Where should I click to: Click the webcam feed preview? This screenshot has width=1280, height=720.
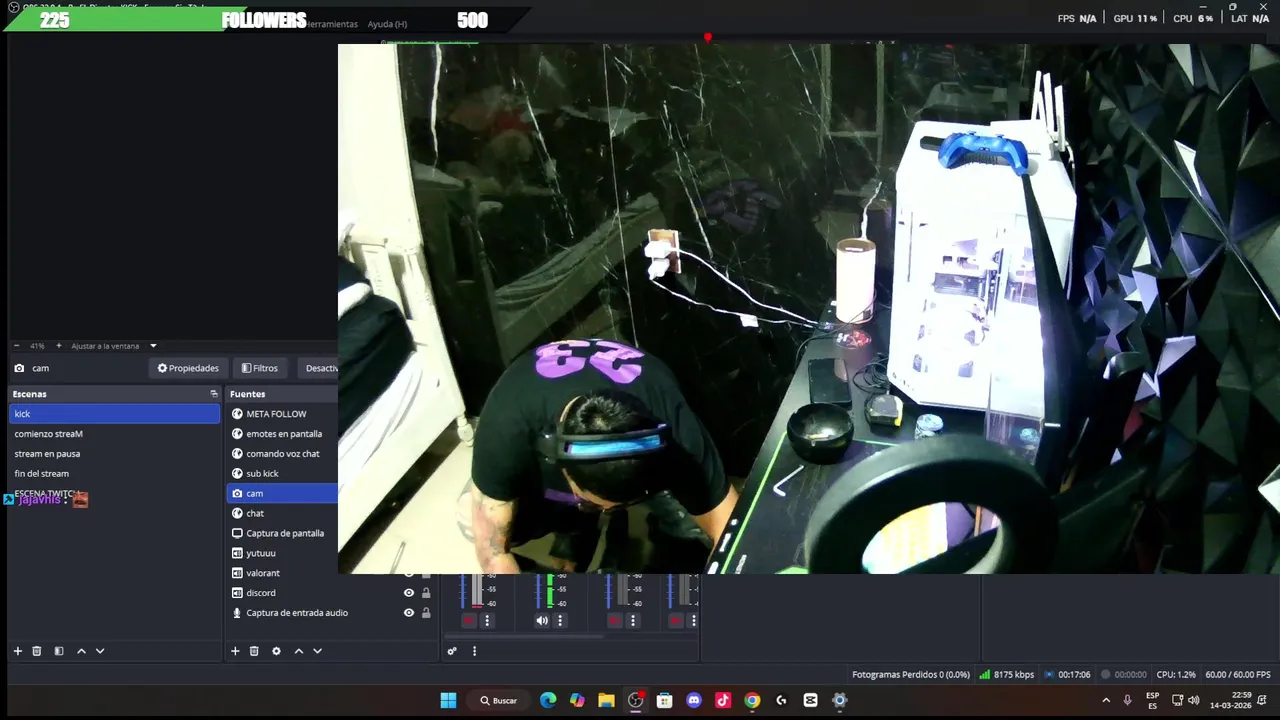coord(808,308)
